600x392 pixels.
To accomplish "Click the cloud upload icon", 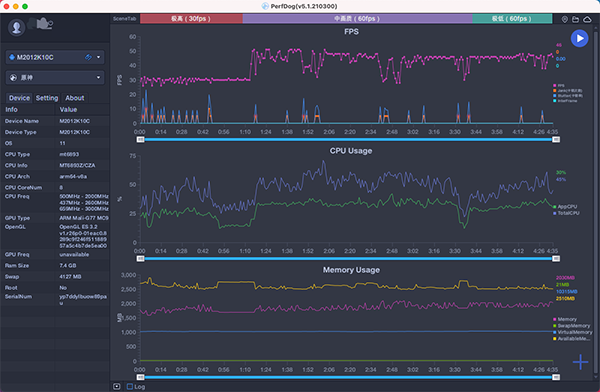I will 587,19.
